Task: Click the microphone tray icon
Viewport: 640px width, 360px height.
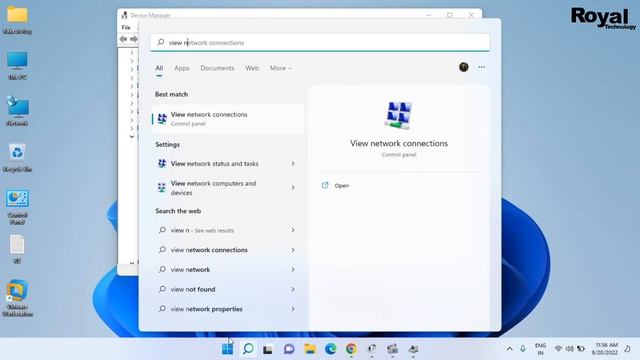Action: pos(523,349)
